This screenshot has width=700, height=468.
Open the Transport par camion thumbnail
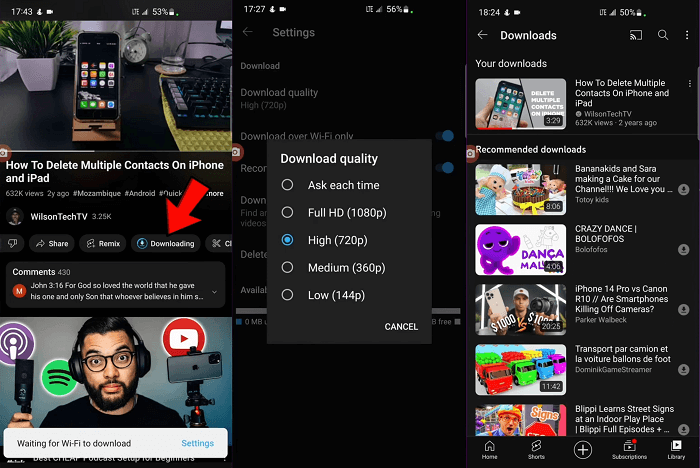(521, 369)
